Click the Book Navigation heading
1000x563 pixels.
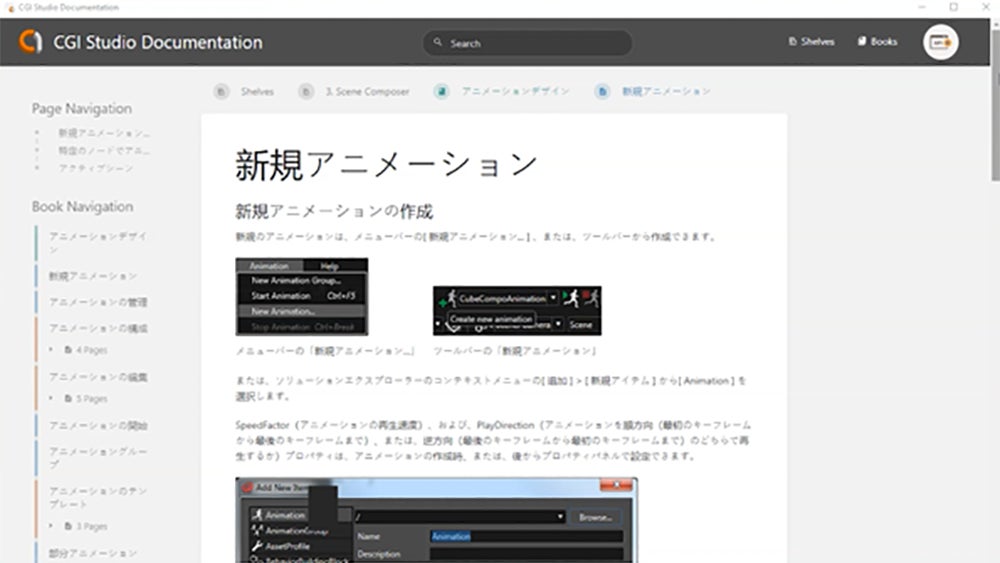(x=82, y=207)
